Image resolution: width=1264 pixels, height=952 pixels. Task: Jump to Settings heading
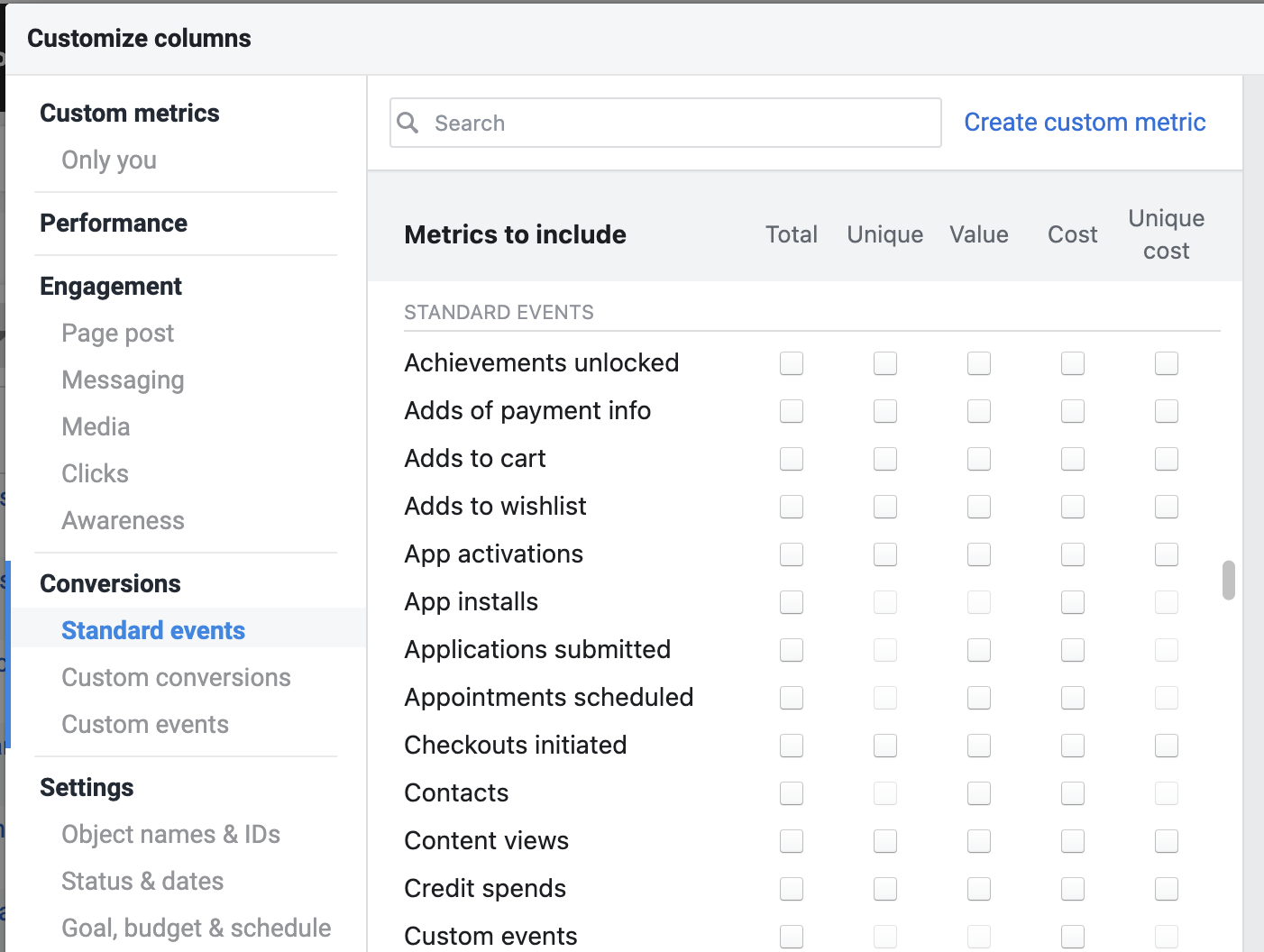point(87,787)
